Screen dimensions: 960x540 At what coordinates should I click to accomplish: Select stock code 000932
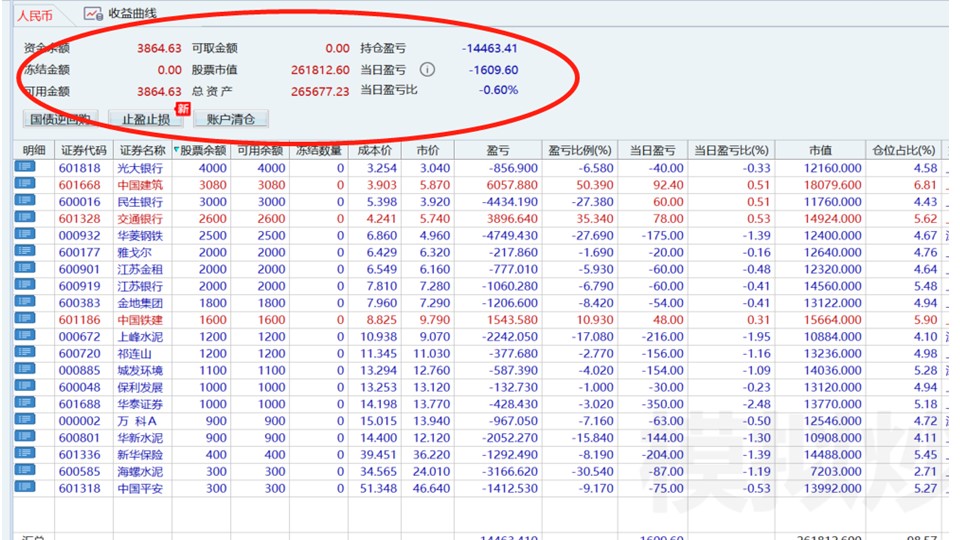[80, 236]
